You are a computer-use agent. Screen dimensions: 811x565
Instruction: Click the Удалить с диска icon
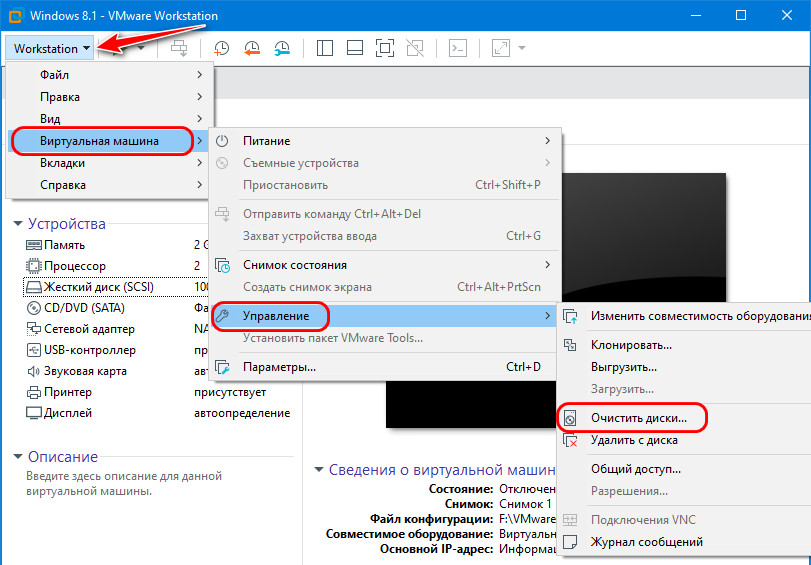(570, 440)
